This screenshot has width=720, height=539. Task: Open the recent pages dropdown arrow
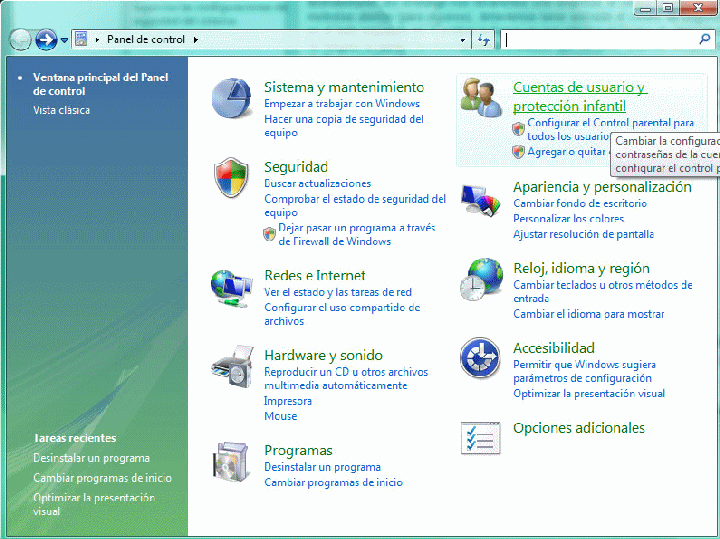pyautogui.click(x=64, y=40)
